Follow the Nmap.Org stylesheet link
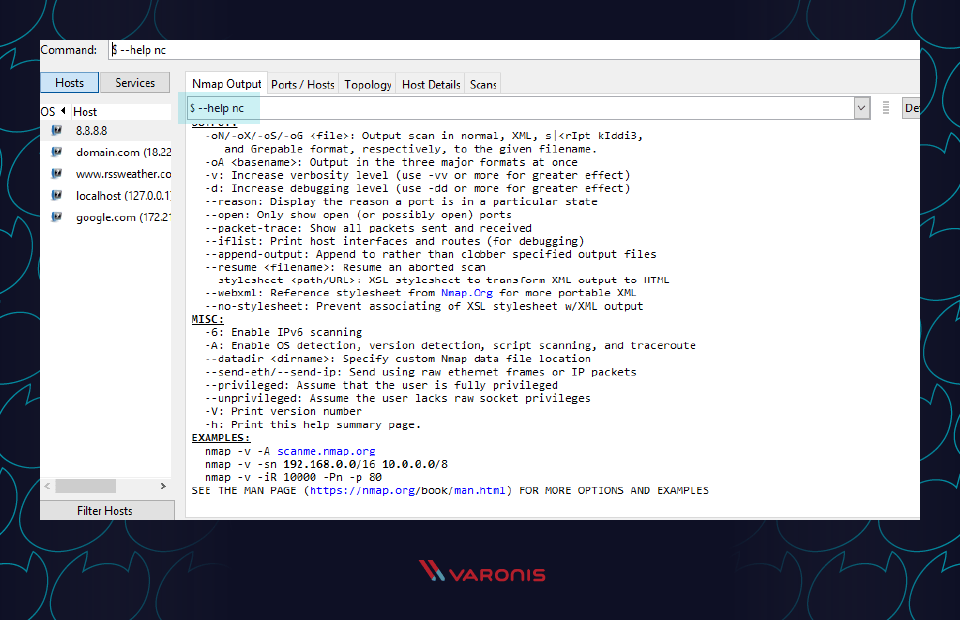This screenshot has width=960, height=620. [467, 293]
